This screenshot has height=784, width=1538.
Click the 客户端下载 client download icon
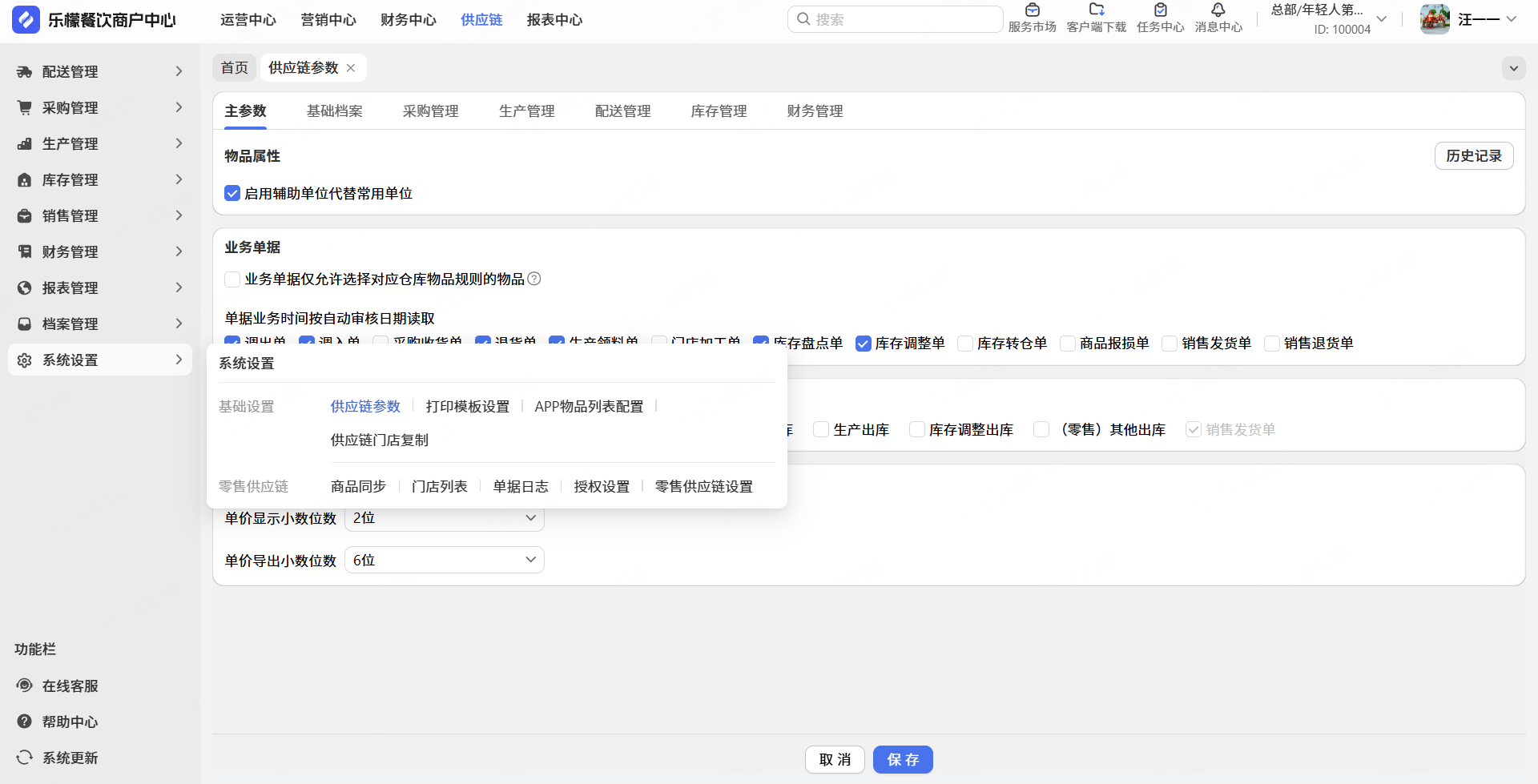click(1096, 11)
